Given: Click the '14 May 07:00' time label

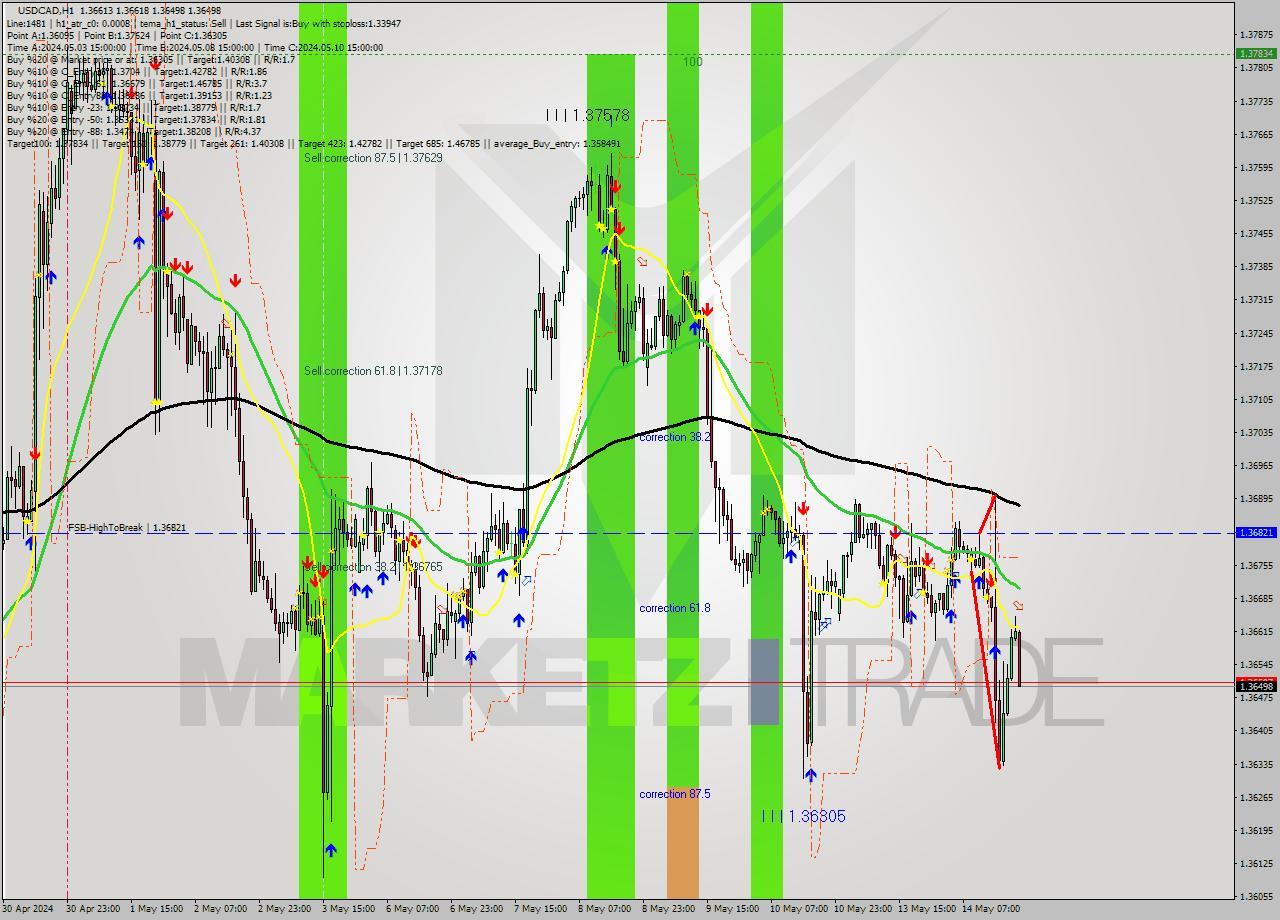Looking at the screenshot, I should 991,909.
